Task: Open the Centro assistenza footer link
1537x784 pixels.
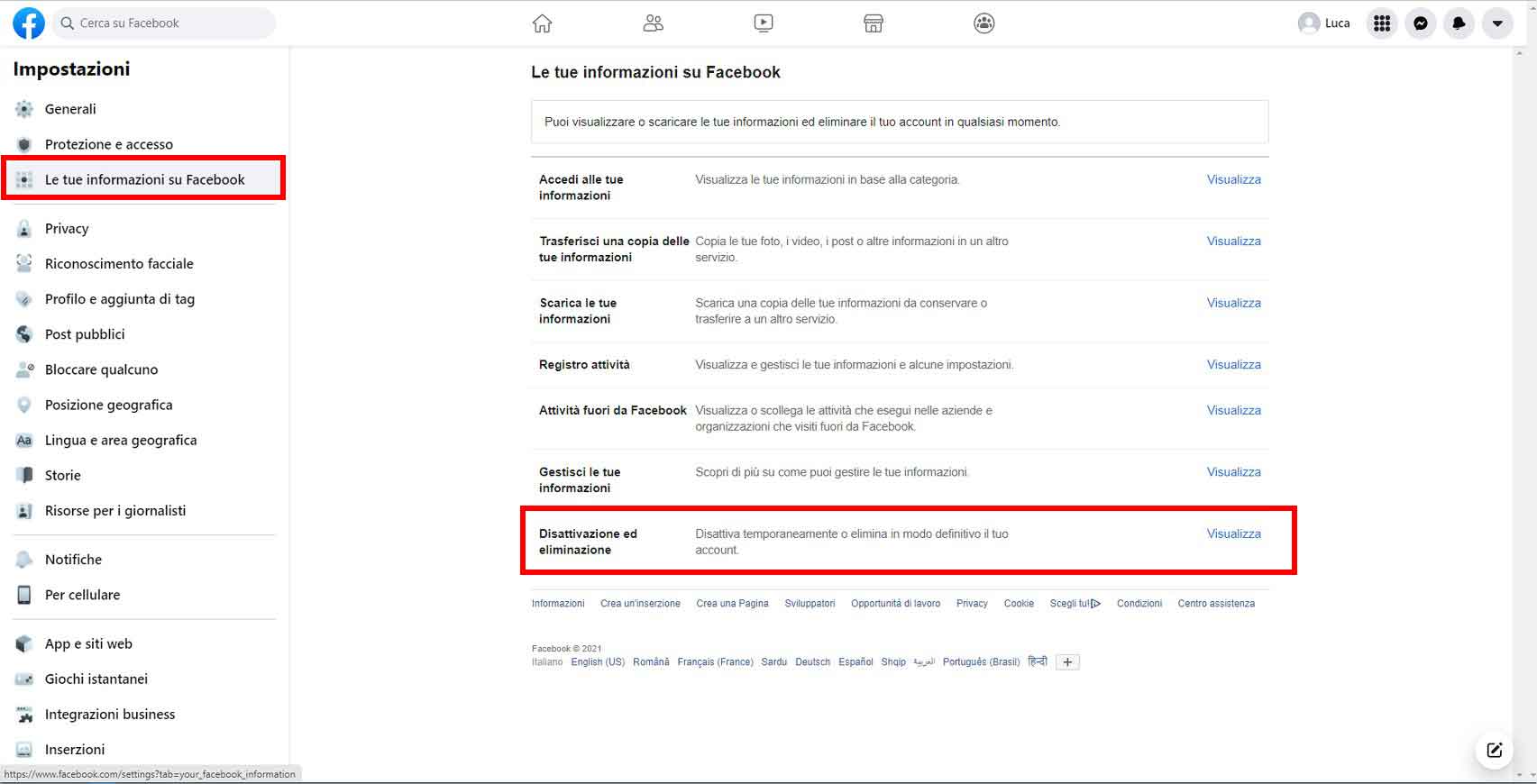Action: [1215, 604]
